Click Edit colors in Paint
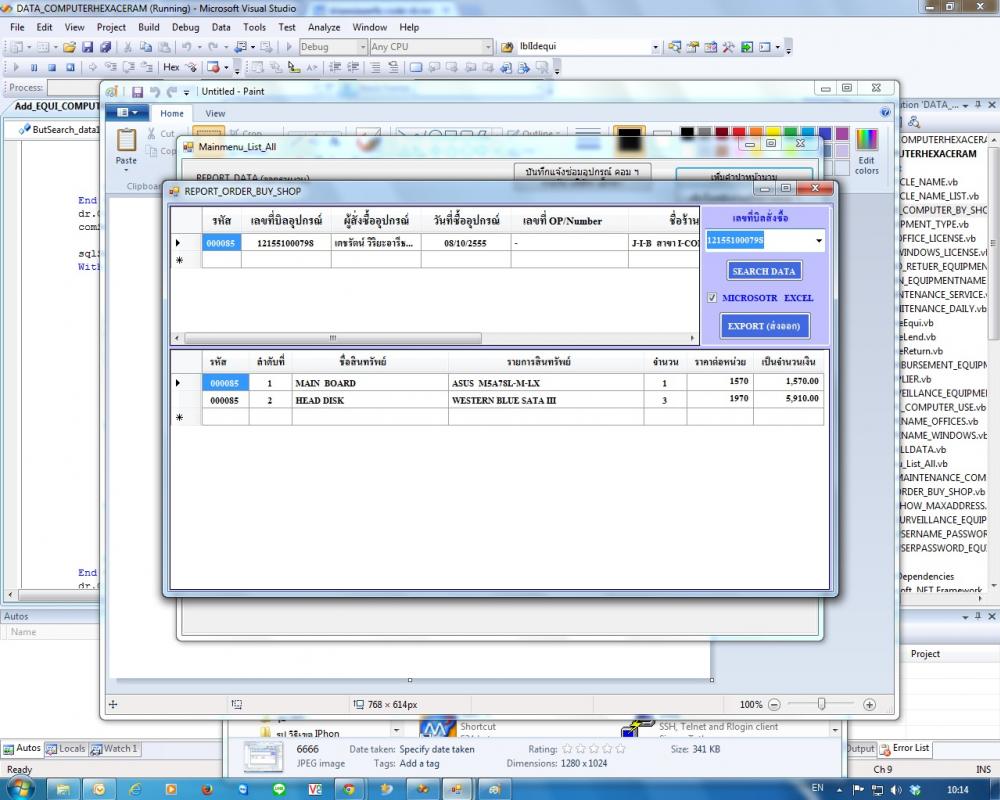 (867, 151)
